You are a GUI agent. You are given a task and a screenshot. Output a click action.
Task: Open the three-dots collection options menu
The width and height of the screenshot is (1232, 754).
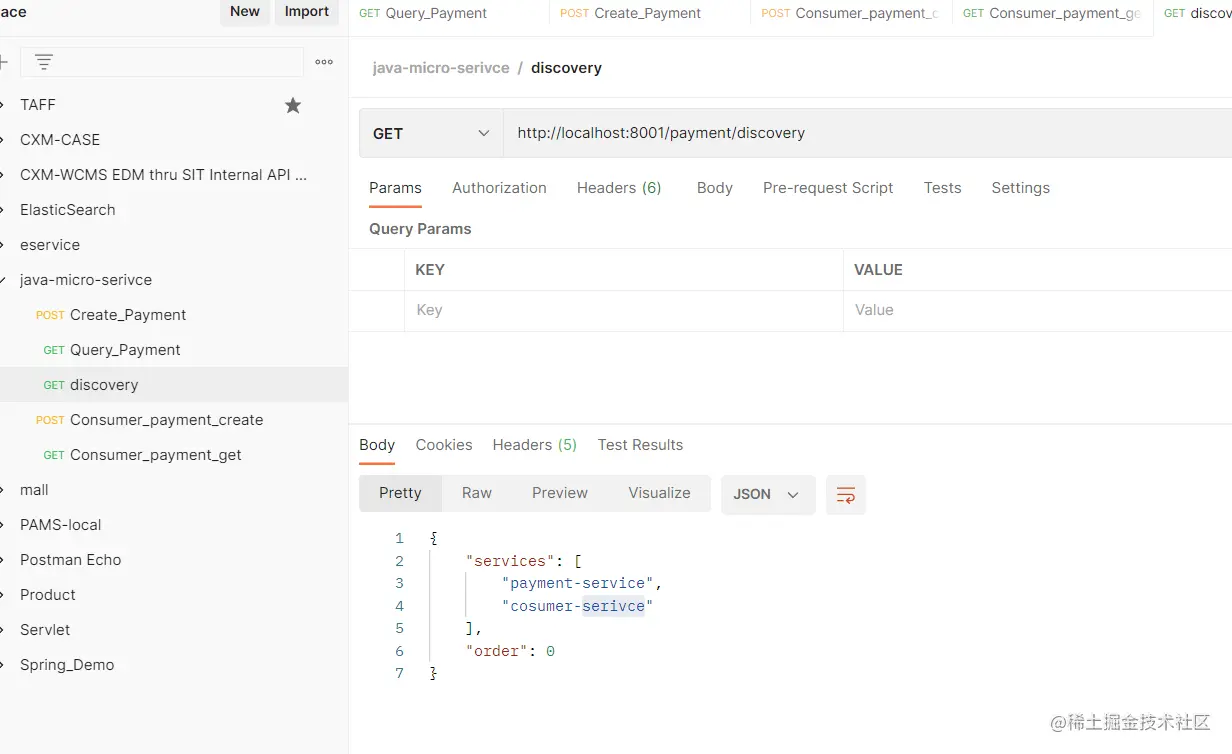(324, 62)
